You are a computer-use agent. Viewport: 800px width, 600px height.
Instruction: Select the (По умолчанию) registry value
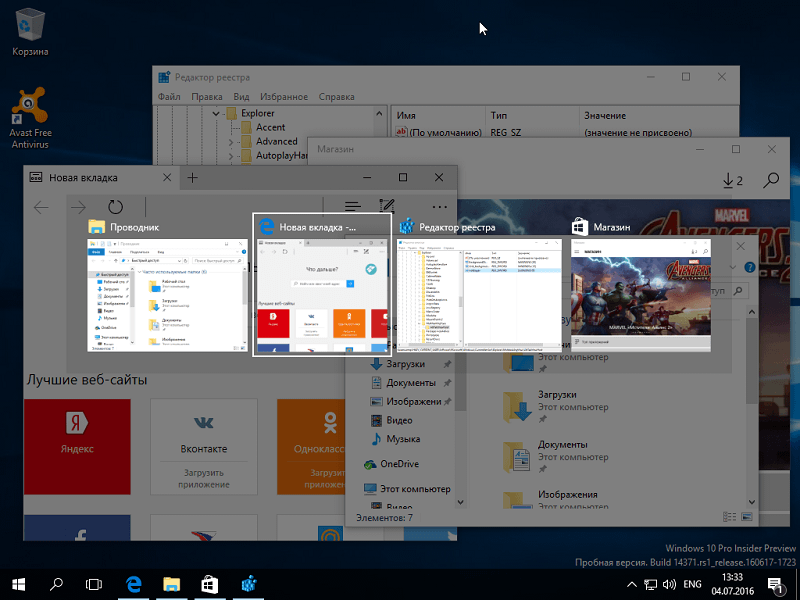click(439, 132)
